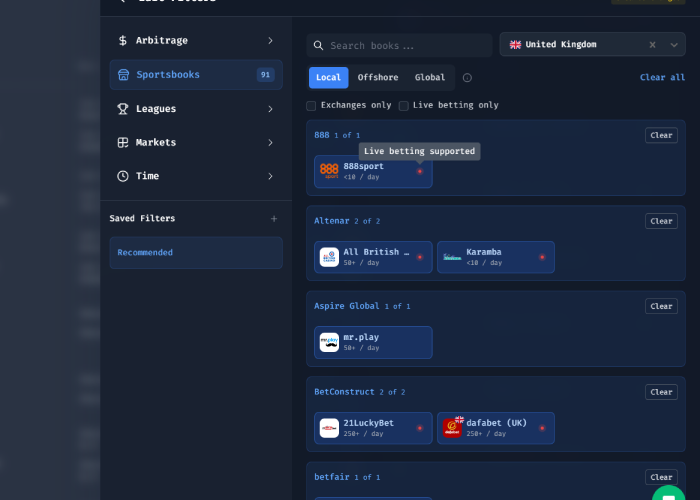Click the Search books input field

(x=400, y=45)
